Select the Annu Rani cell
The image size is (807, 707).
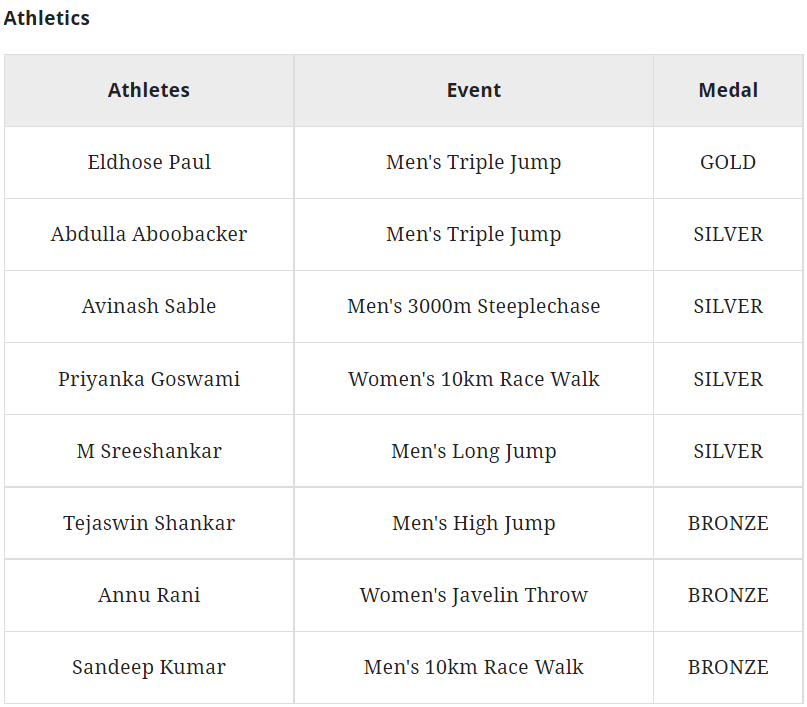point(149,595)
